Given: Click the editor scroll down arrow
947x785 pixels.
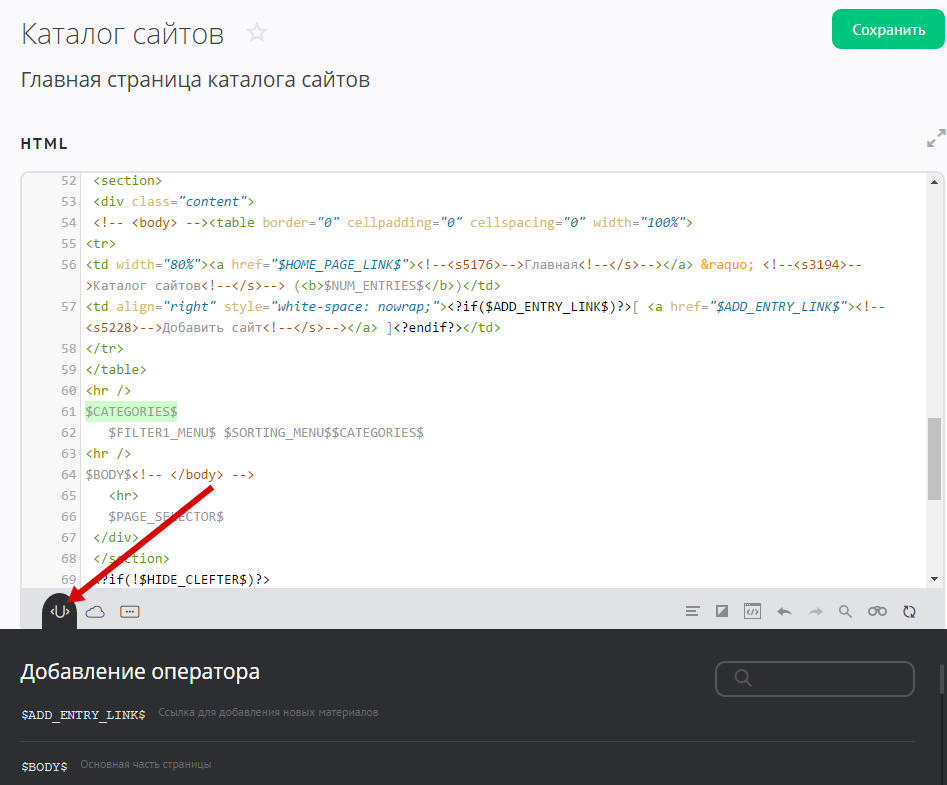Looking at the screenshot, I should [x=935, y=579].
